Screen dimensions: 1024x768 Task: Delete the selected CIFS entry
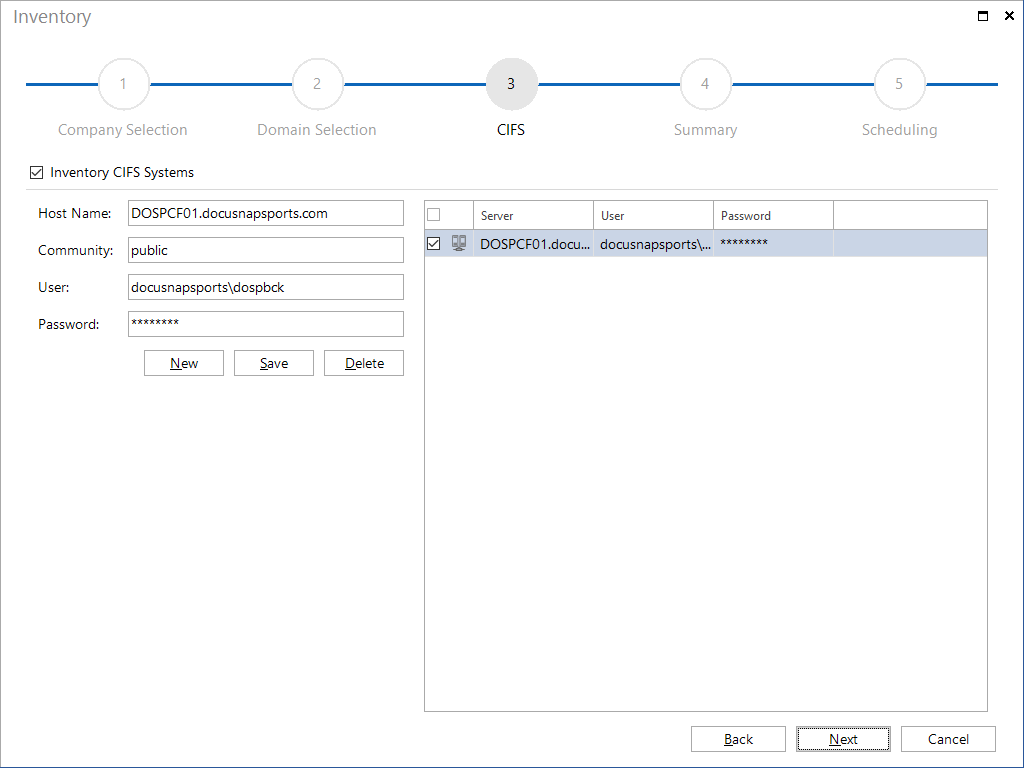[364, 363]
